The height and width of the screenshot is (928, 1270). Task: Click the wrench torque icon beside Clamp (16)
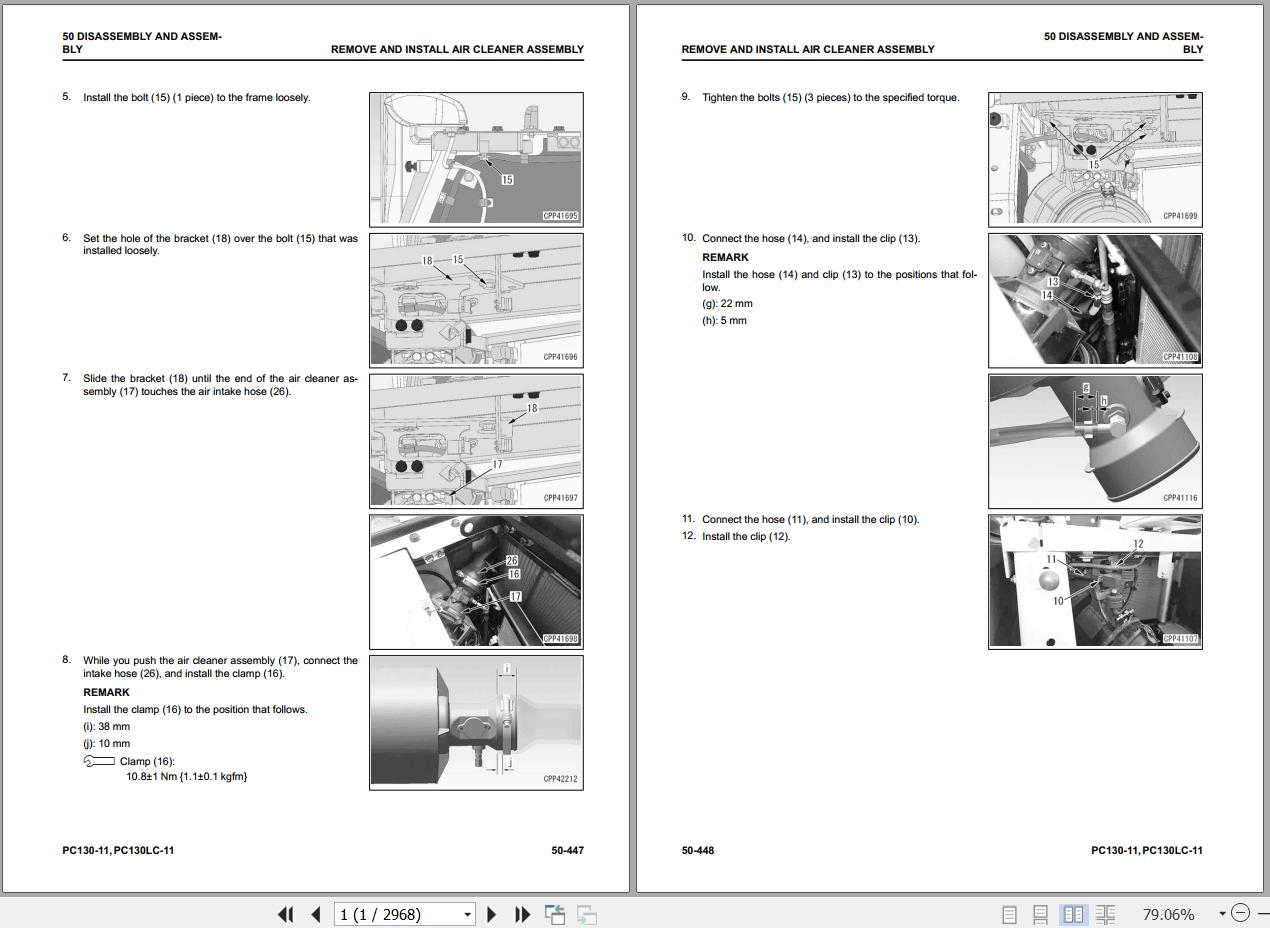click(x=99, y=761)
